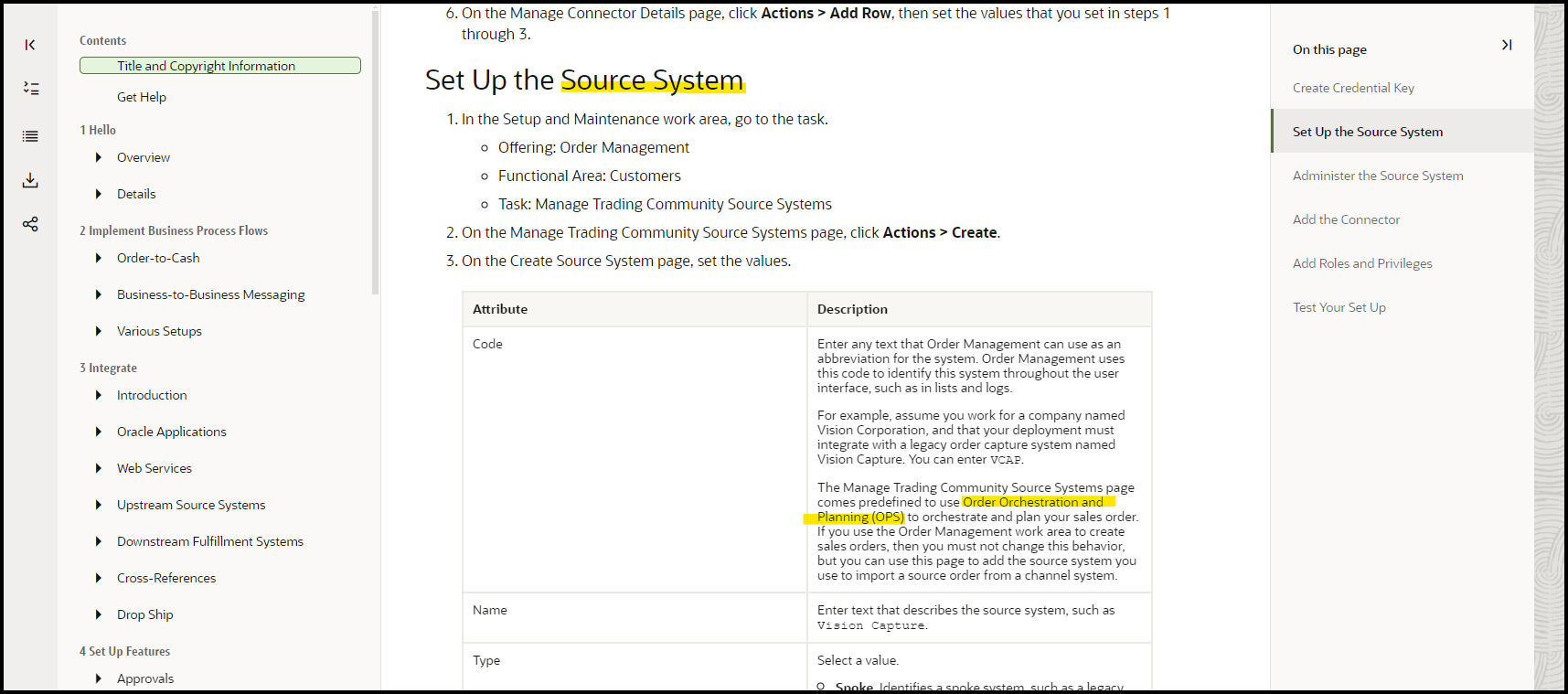Show the table of contents list icon
Screen dimensions: 1568x694
[30, 136]
